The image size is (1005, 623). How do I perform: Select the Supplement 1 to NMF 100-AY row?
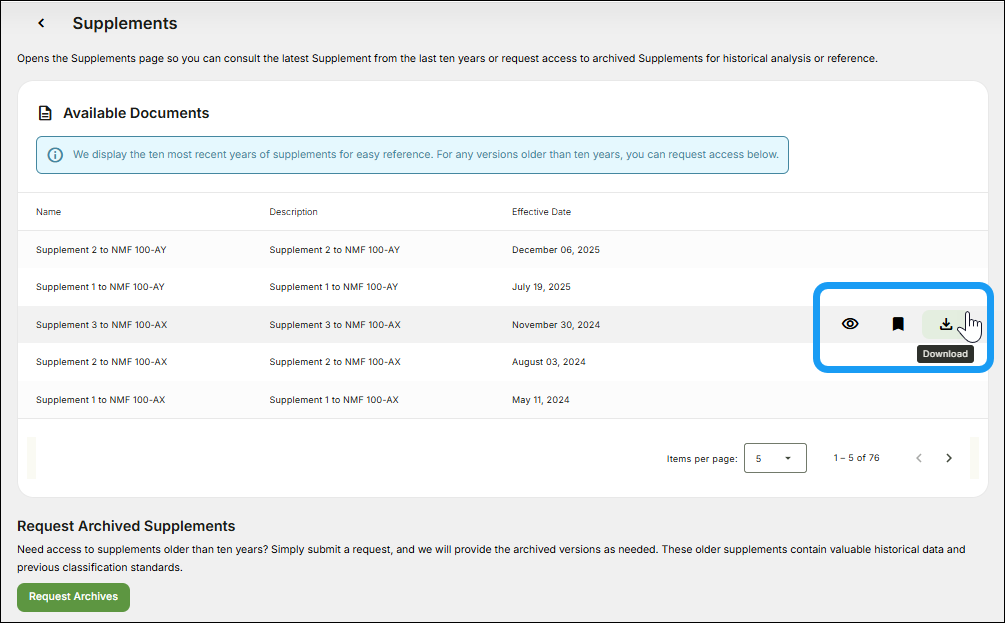click(100, 287)
